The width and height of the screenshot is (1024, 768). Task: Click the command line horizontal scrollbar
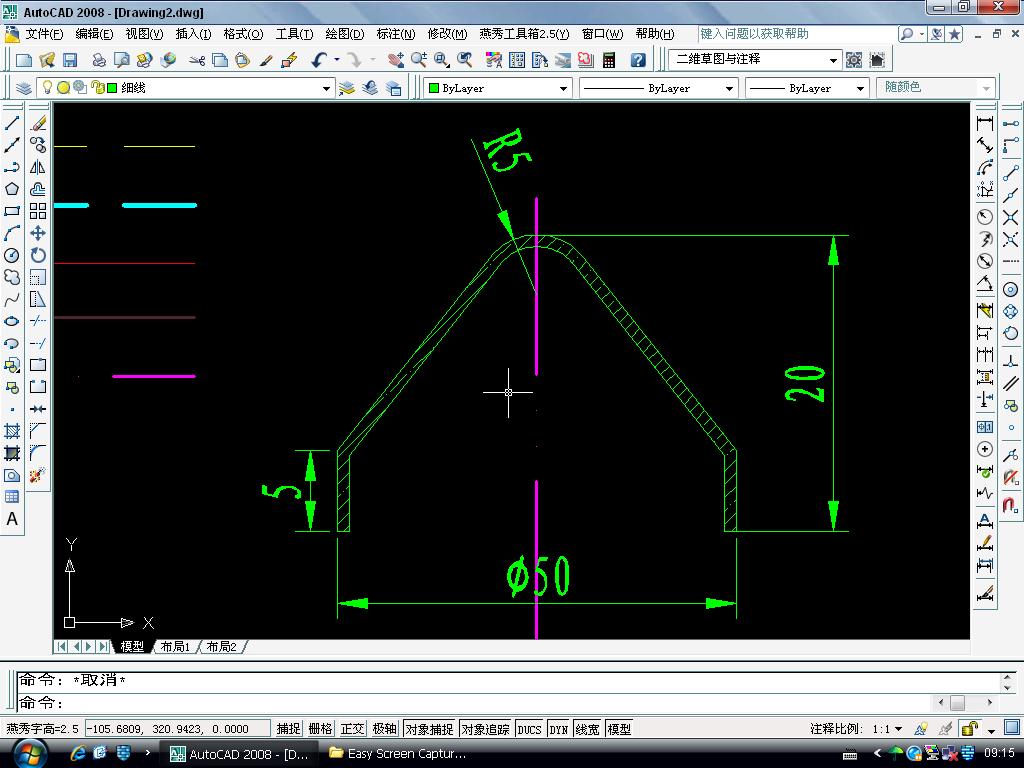965,703
